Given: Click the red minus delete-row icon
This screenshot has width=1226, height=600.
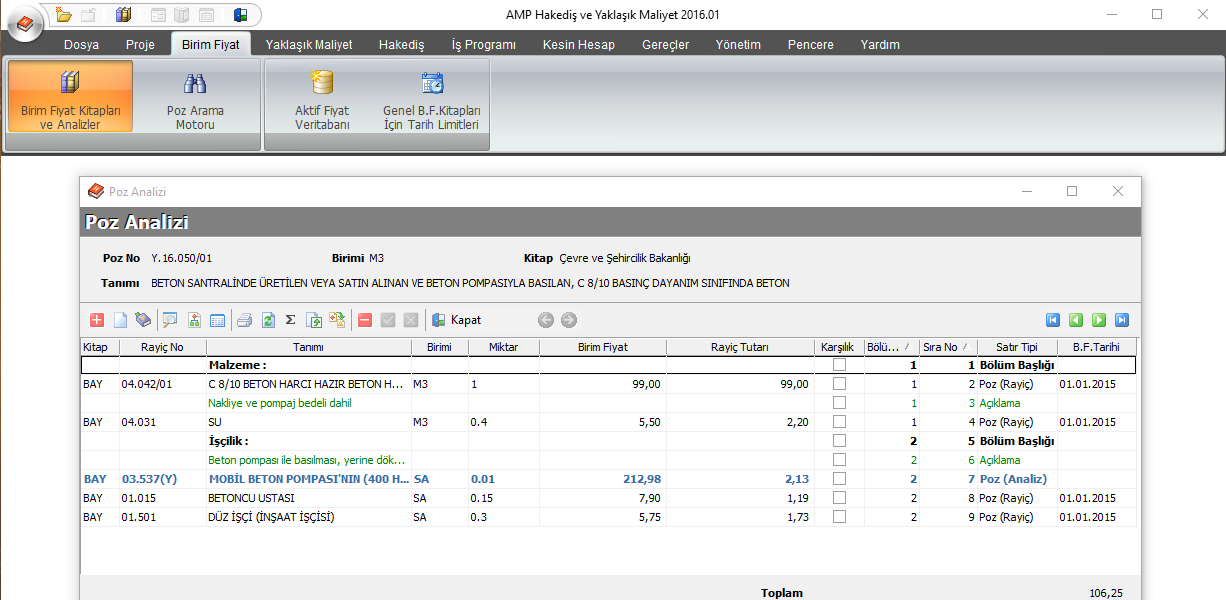Looking at the screenshot, I should 365,320.
